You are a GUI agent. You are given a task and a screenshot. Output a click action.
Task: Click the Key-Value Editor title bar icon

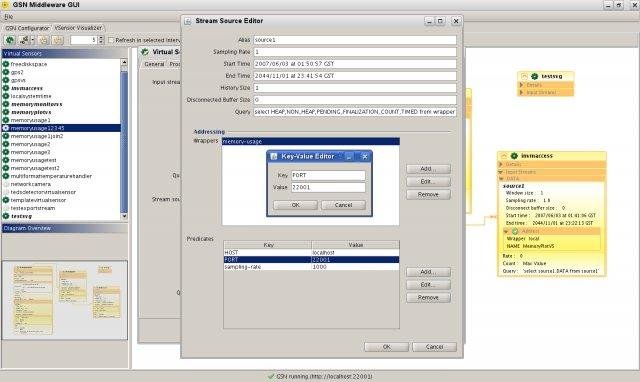[x=274, y=156]
